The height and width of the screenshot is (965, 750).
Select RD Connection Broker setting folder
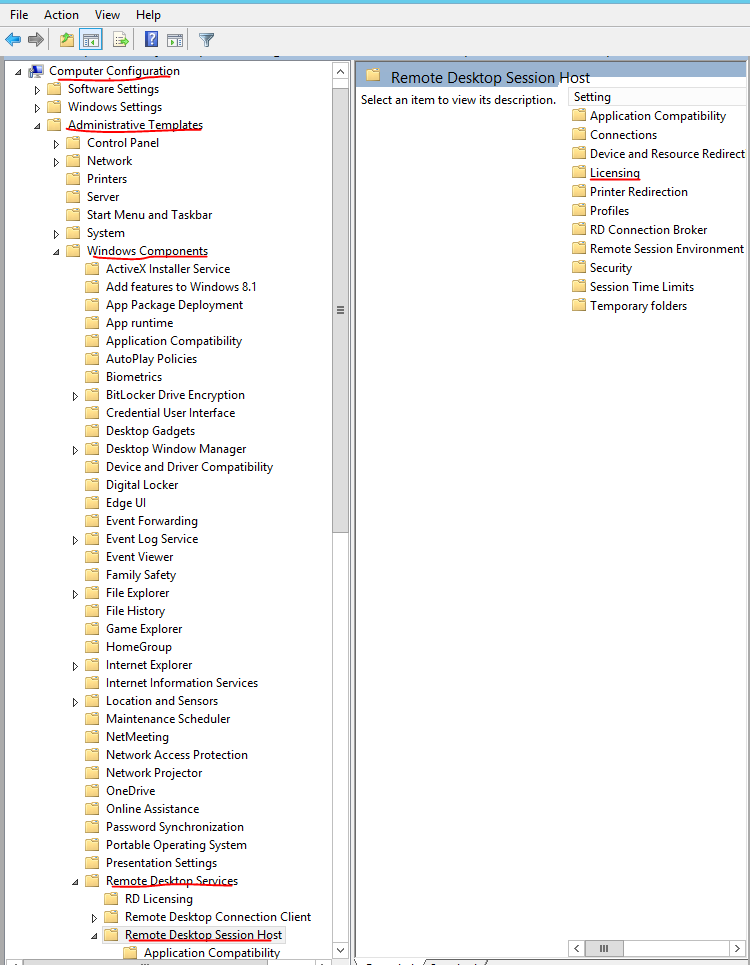point(648,230)
